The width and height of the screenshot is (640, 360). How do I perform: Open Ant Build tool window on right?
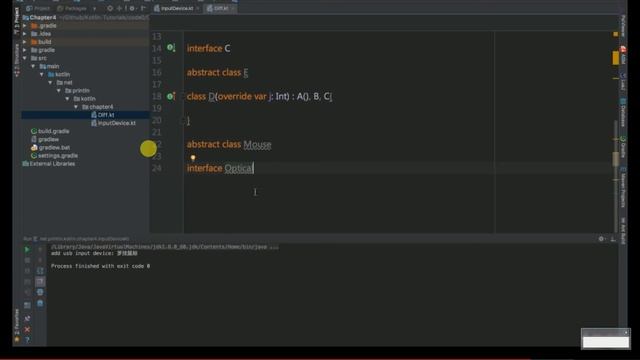pyautogui.click(x=623, y=231)
